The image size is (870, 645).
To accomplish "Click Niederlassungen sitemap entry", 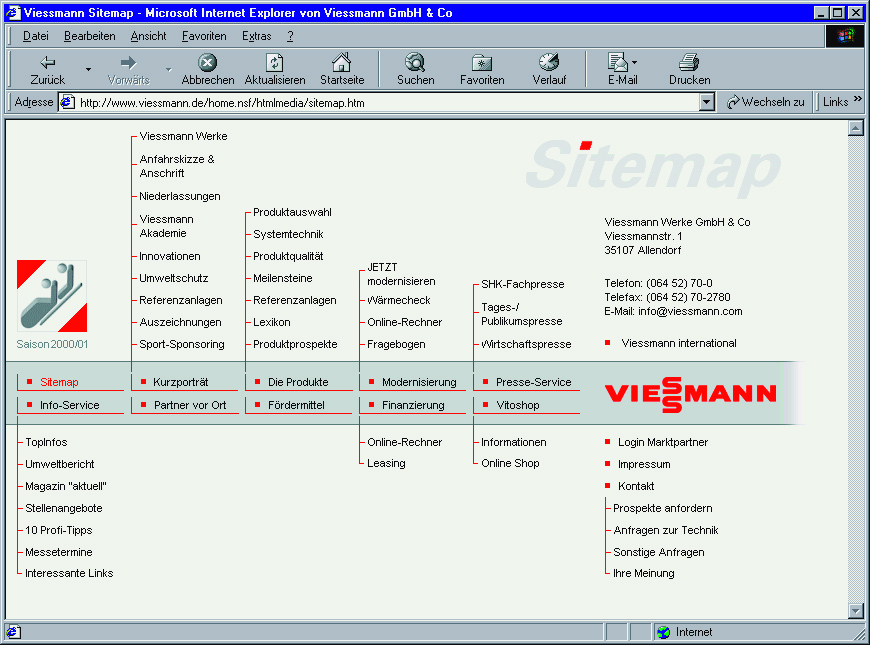I will pyautogui.click(x=179, y=196).
